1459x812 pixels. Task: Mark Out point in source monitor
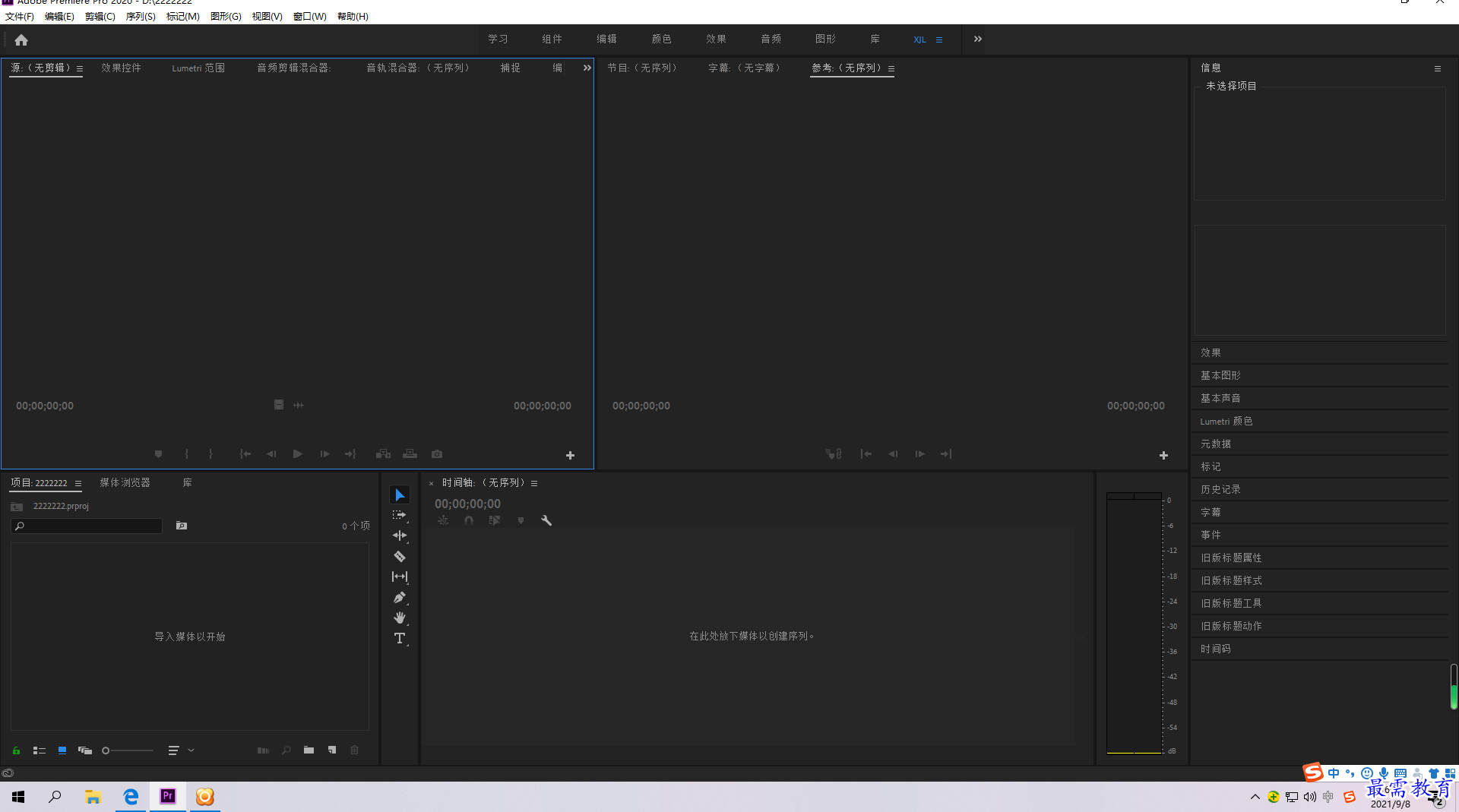210,454
